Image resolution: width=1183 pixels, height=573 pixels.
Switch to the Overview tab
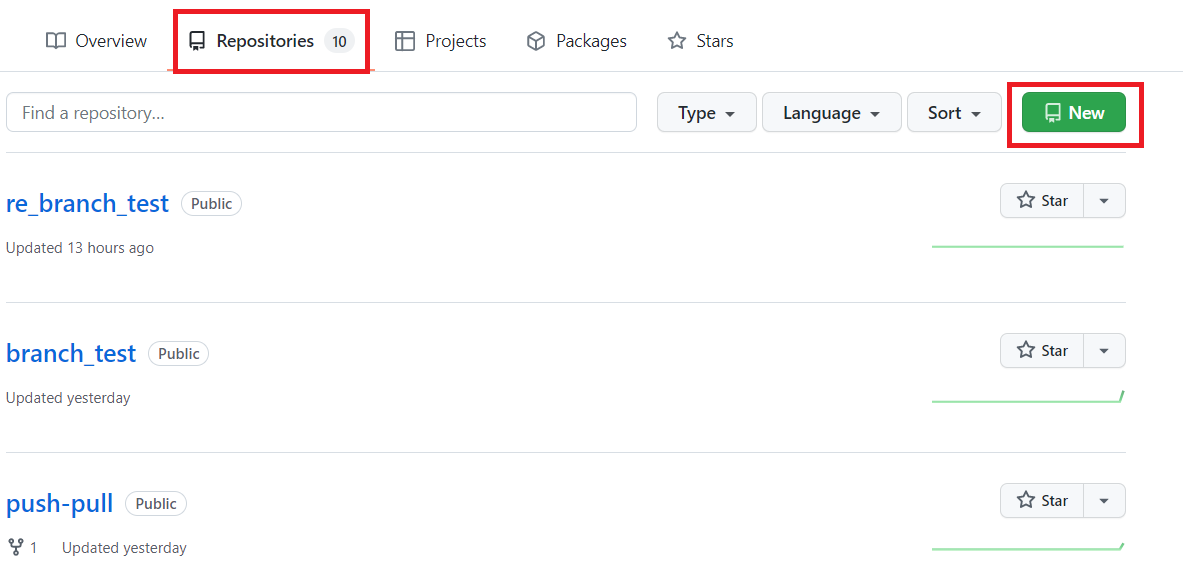[97, 41]
